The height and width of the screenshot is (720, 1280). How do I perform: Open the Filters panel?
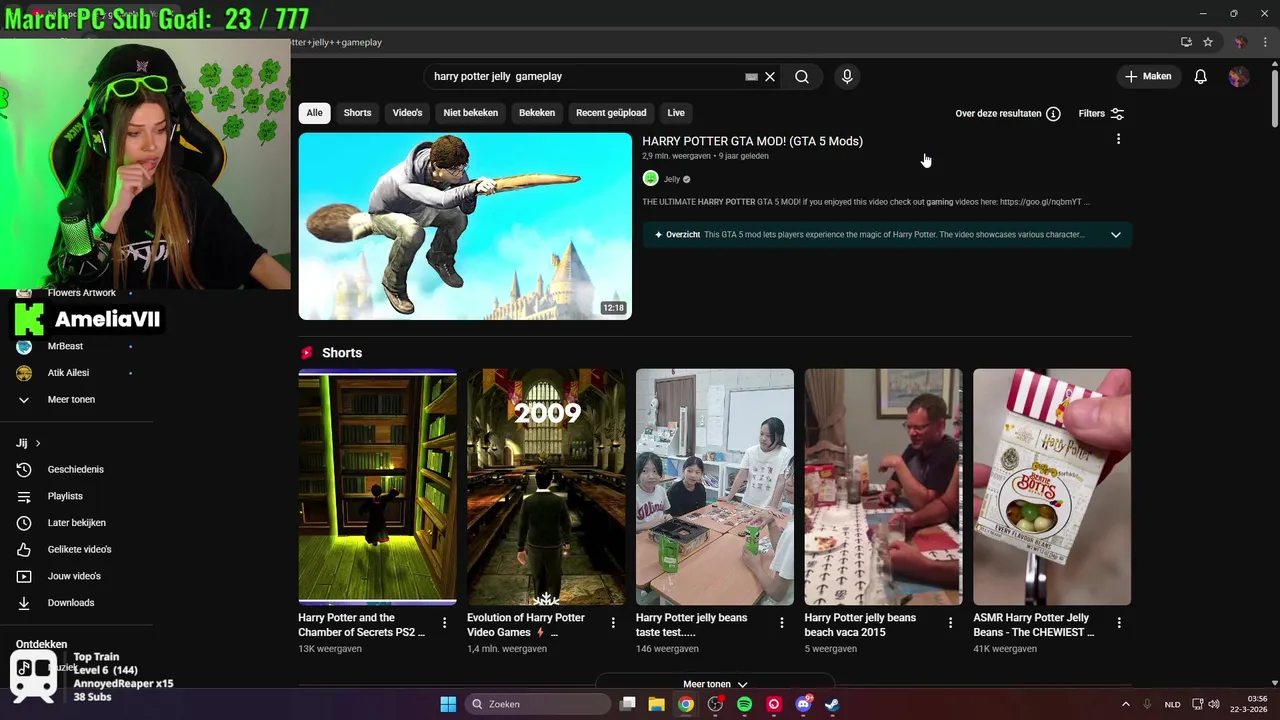[1101, 114]
